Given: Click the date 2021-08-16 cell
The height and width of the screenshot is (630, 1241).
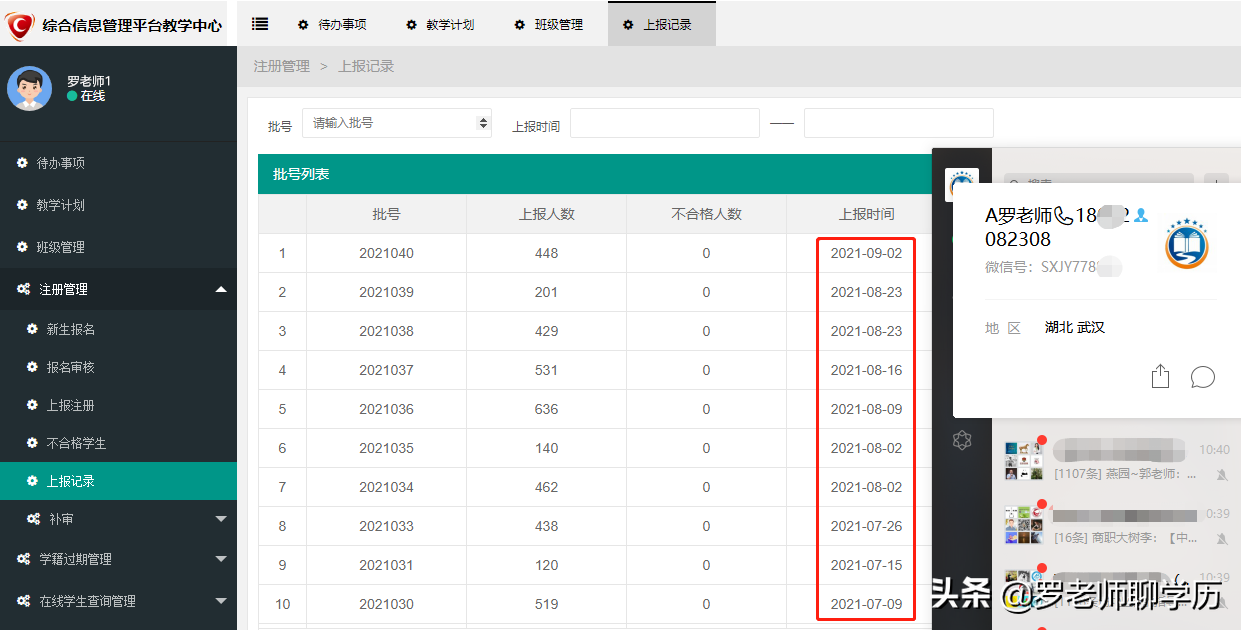Looking at the screenshot, I should pyautogui.click(x=866, y=370).
